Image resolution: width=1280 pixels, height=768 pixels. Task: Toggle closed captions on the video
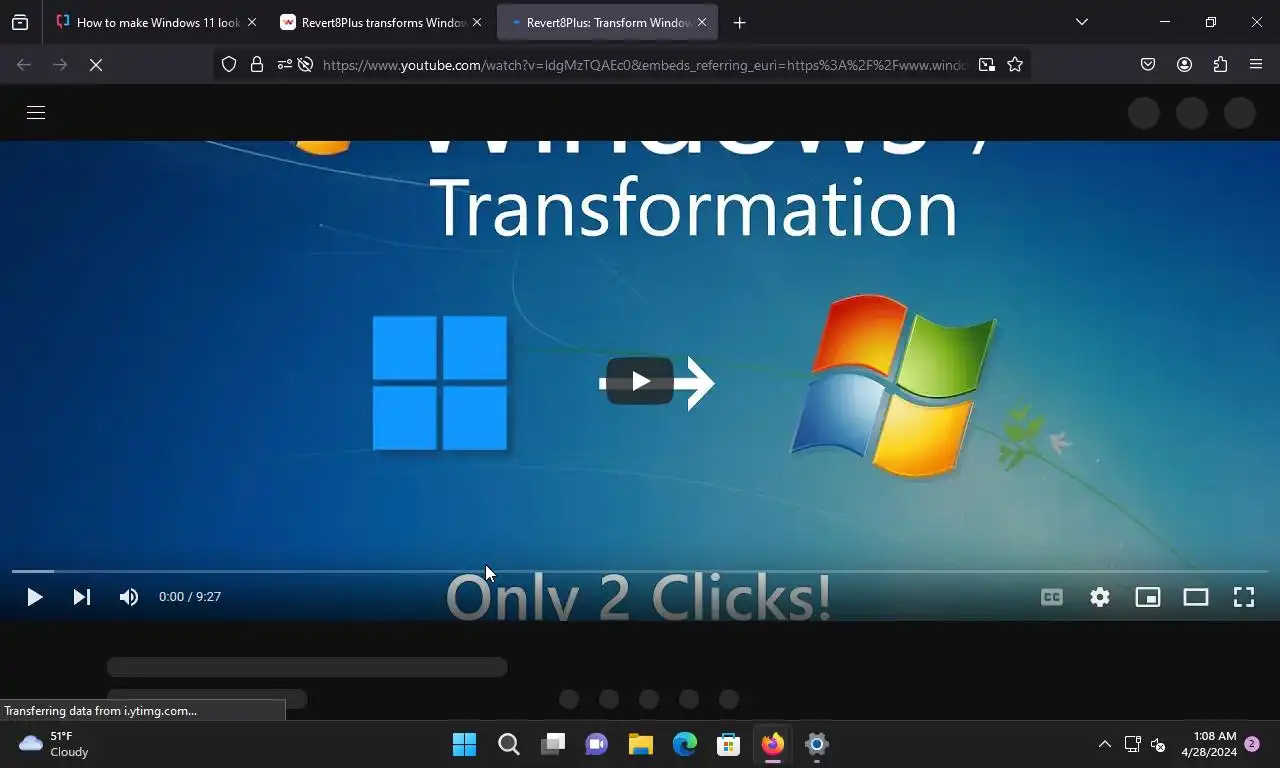[1052, 597]
